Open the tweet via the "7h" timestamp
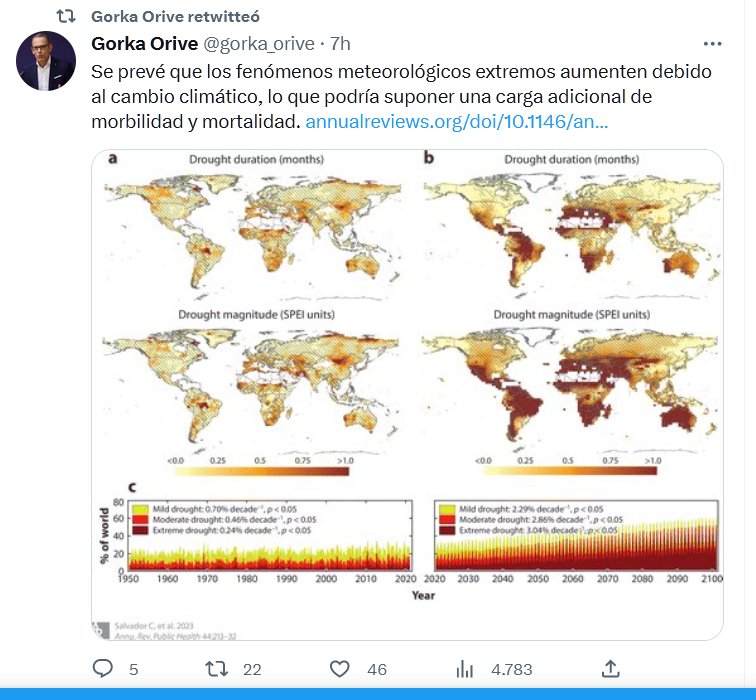This screenshot has width=756, height=700. (x=340, y=44)
